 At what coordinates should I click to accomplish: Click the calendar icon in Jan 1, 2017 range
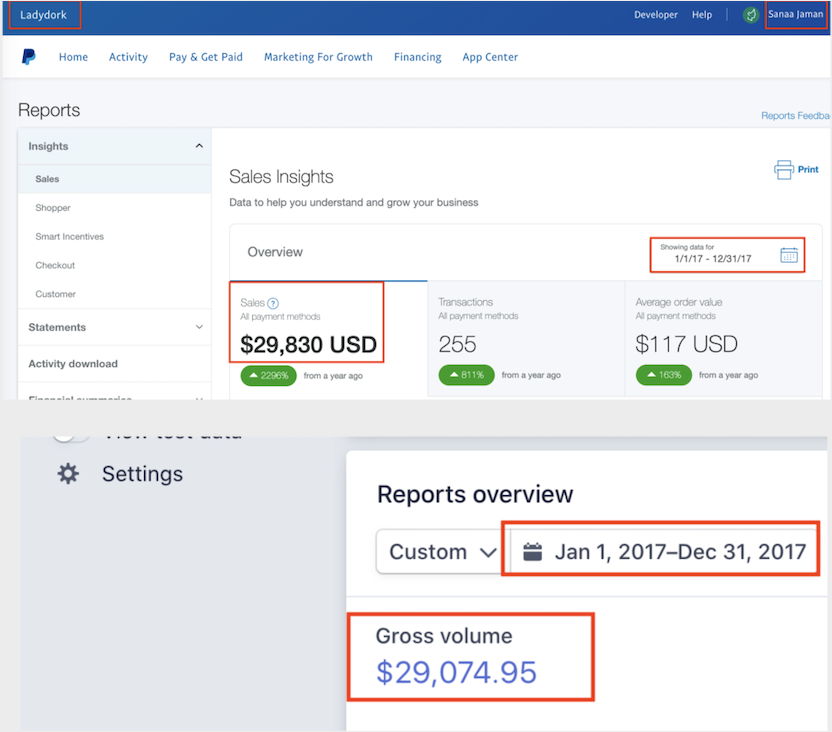pos(532,552)
